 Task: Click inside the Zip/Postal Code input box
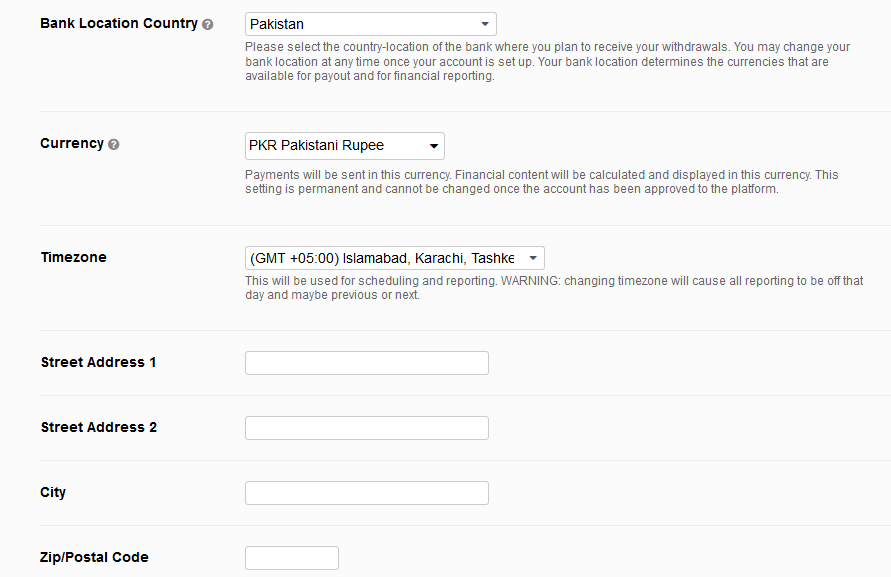pos(292,558)
